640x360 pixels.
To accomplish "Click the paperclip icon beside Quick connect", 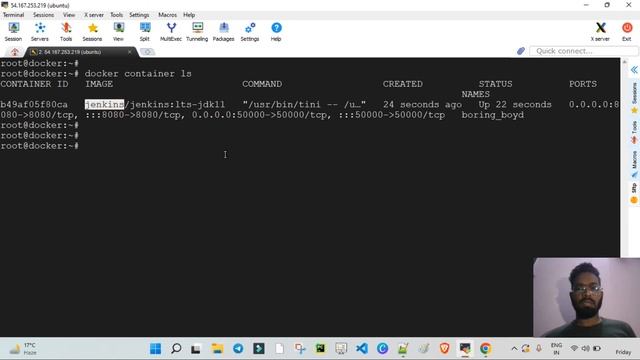I will pos(521,51).
